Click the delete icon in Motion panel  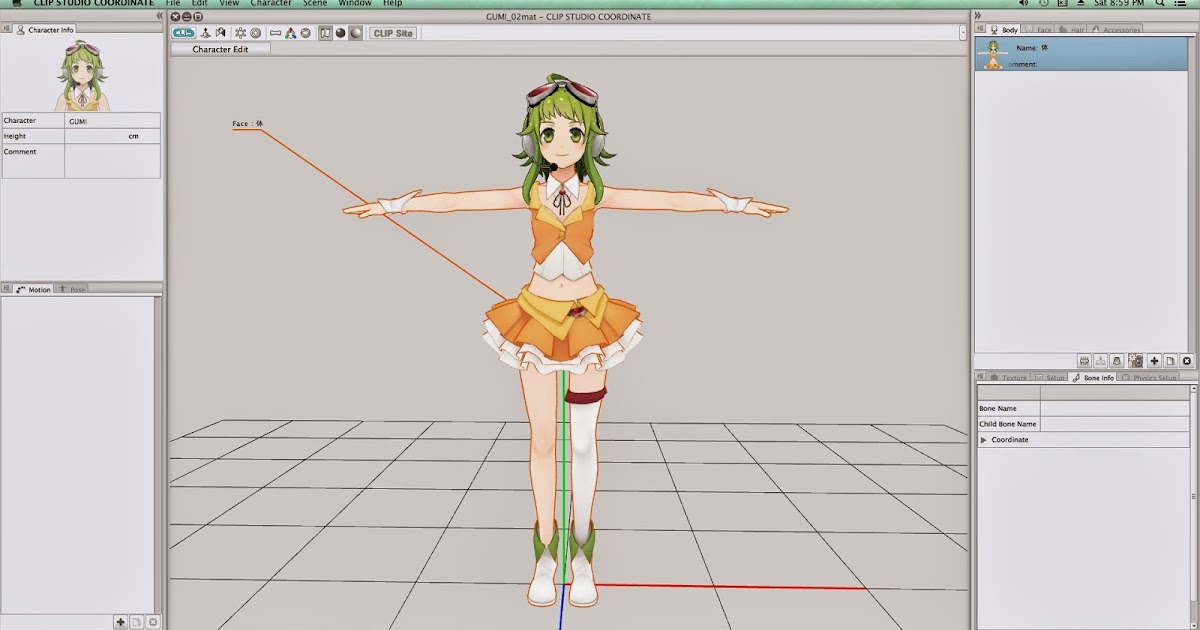(x=153, y=622)
